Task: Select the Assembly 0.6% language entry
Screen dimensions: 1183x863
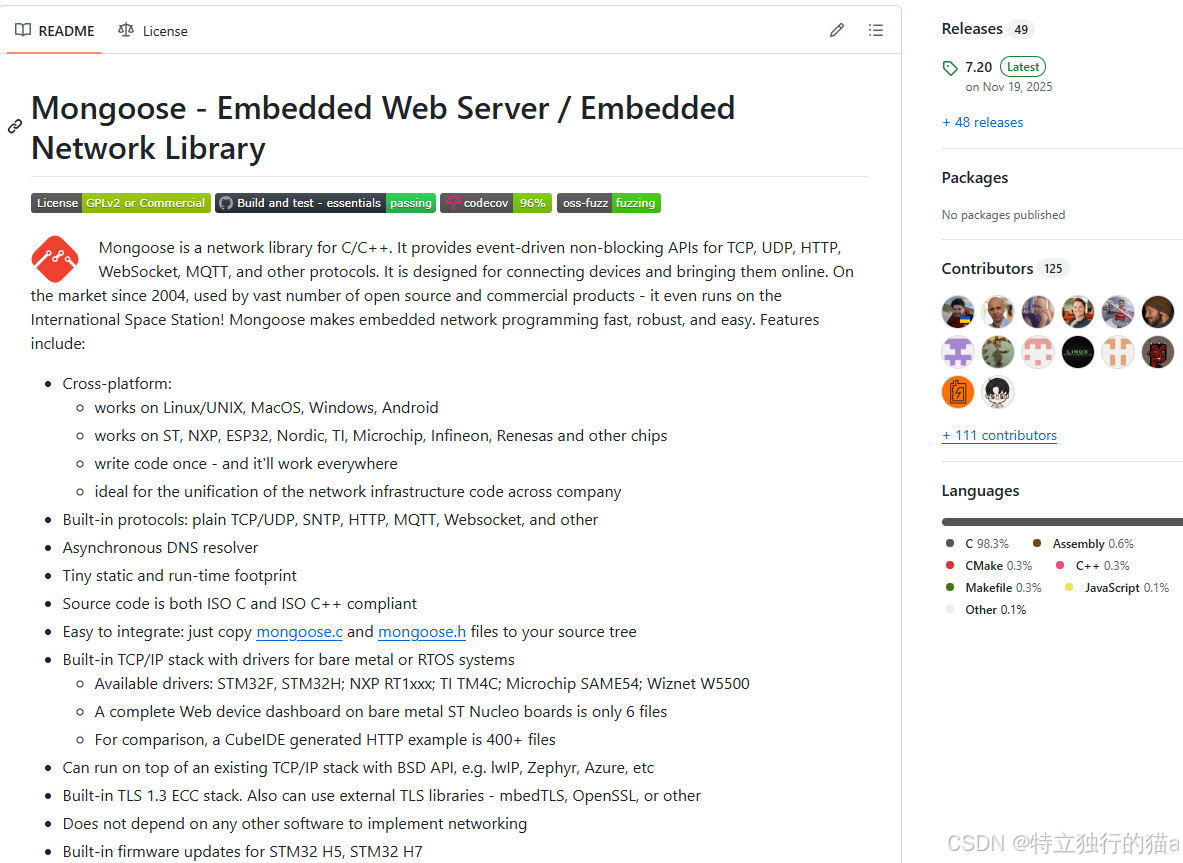Action: [x=1083, y=544]
